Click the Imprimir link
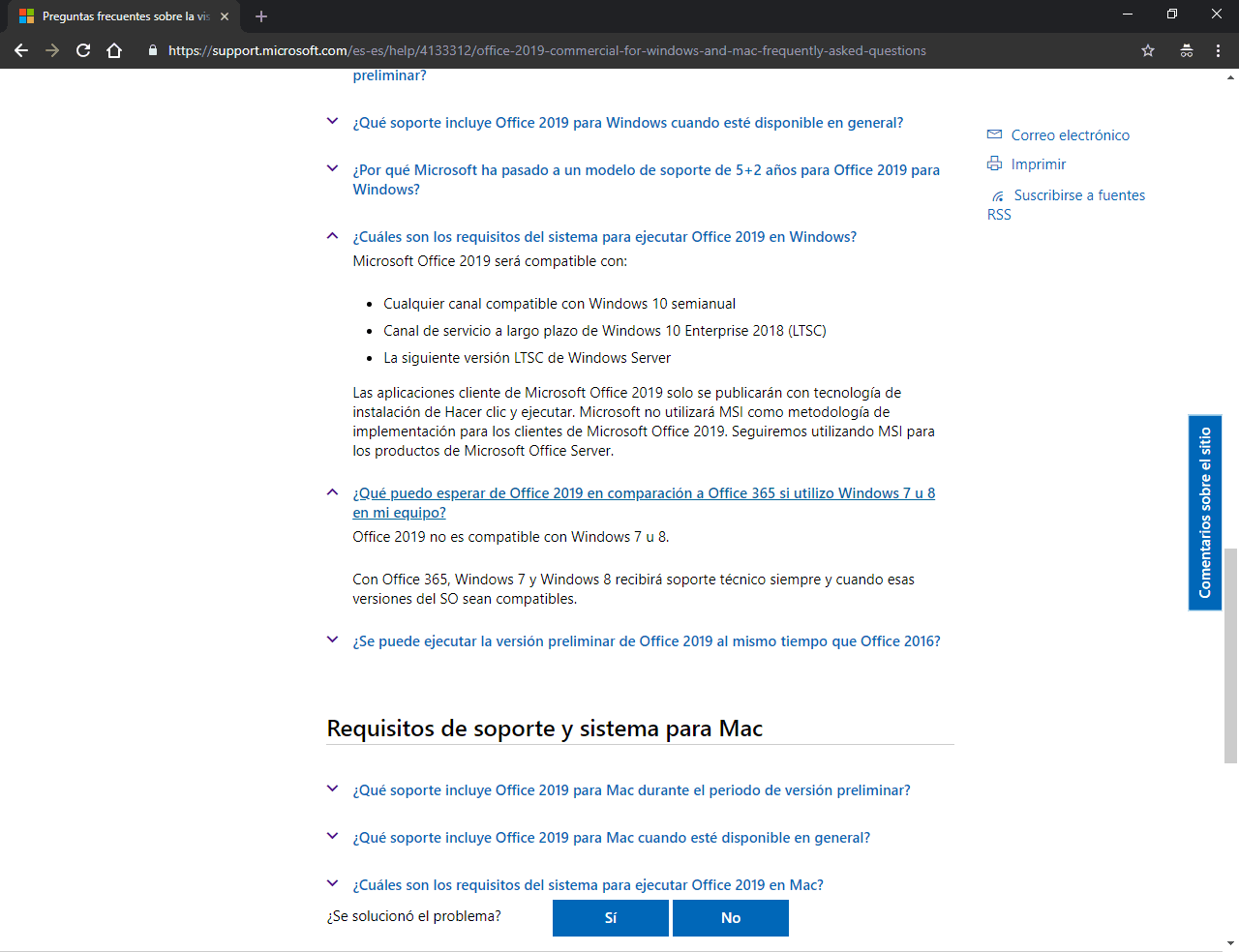The height and width of the screenshot is (952, 1239). pyautogui.click(x=1039, y=164)
